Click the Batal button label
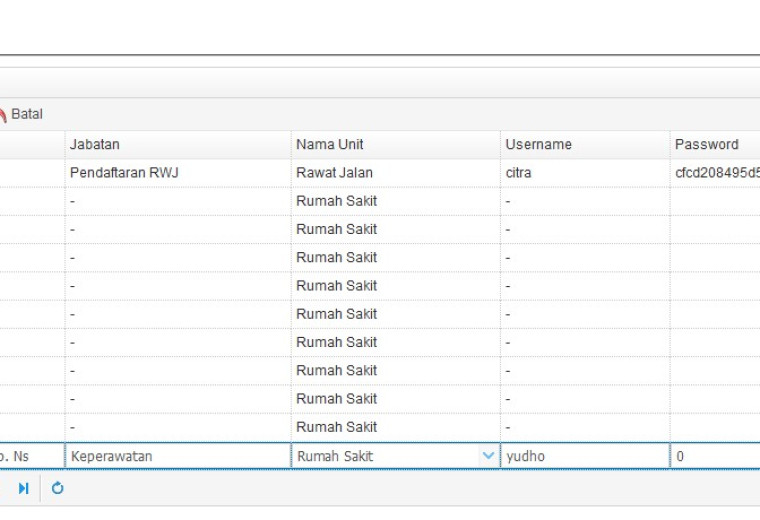This screenshot has height=520, width=760. coord(27,114)
